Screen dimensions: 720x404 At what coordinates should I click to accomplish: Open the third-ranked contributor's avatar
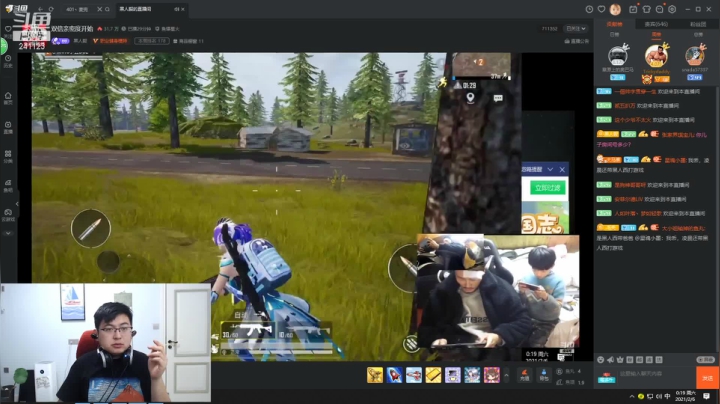695,56
